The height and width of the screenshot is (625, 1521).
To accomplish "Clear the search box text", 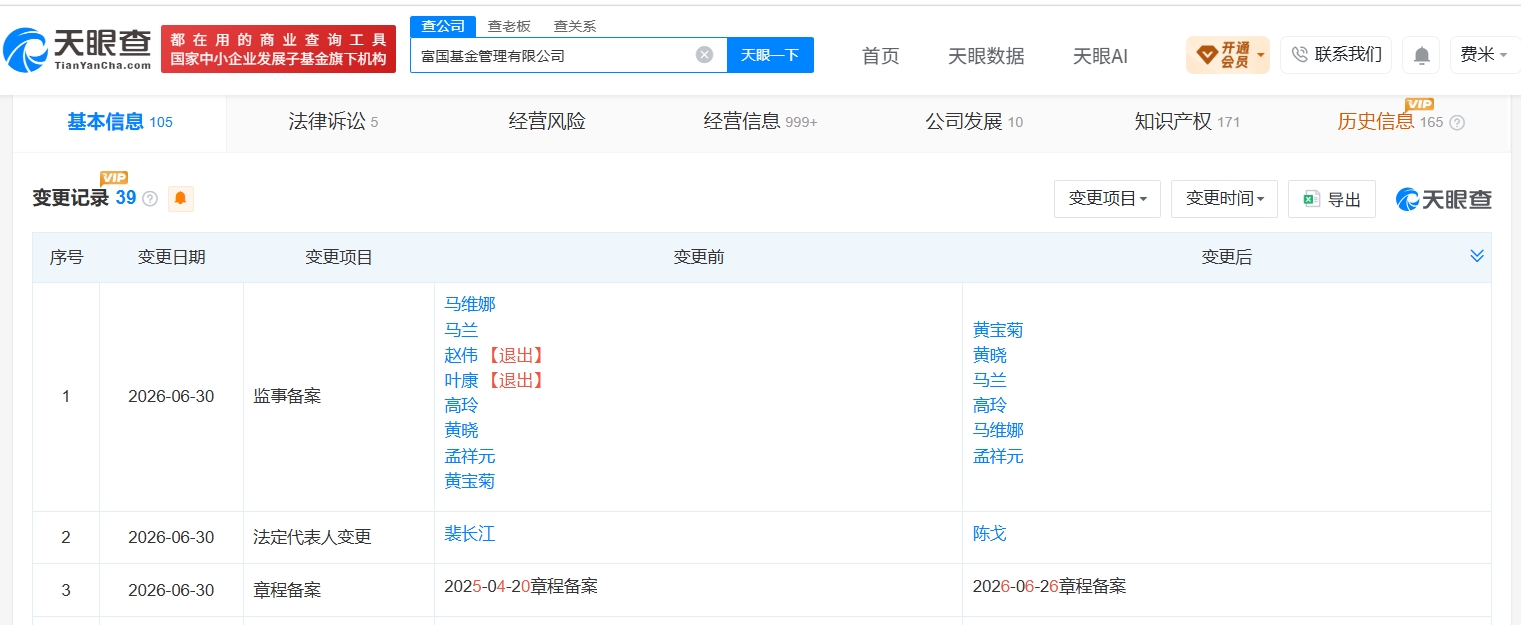I will point(704,55).
